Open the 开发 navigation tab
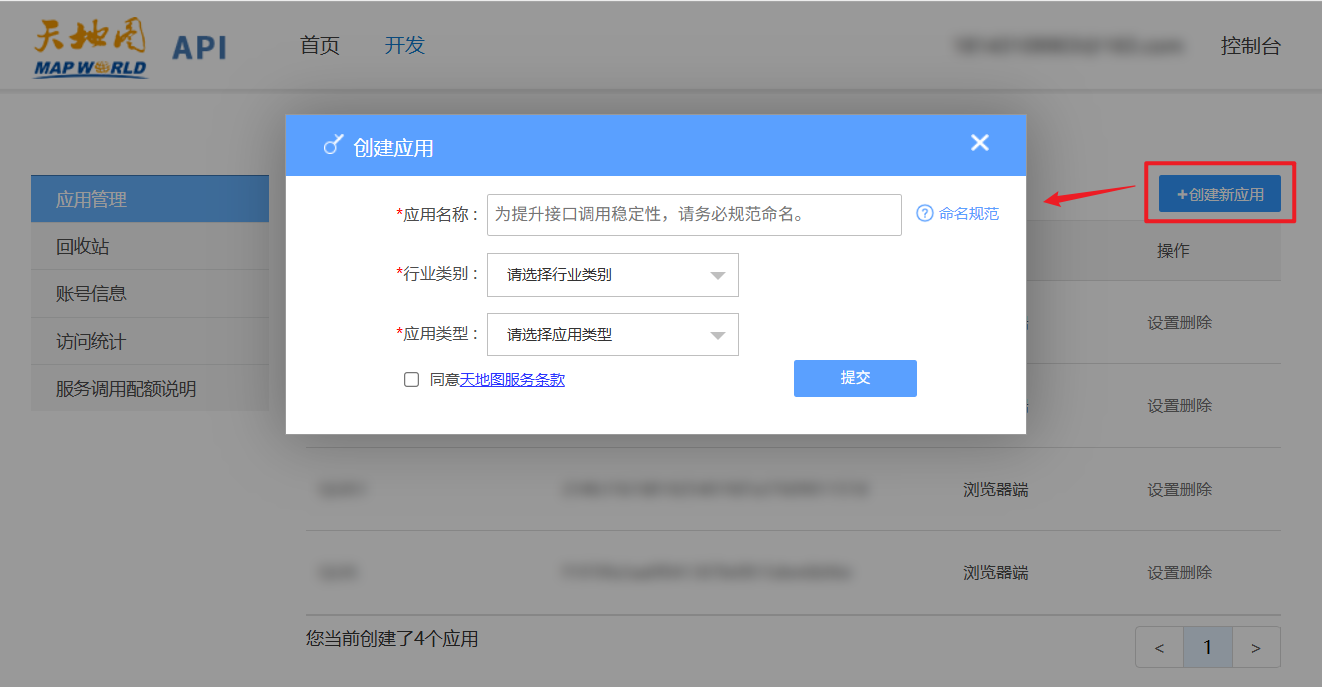Screen dimensions: 1322x687 click(405, 46)
